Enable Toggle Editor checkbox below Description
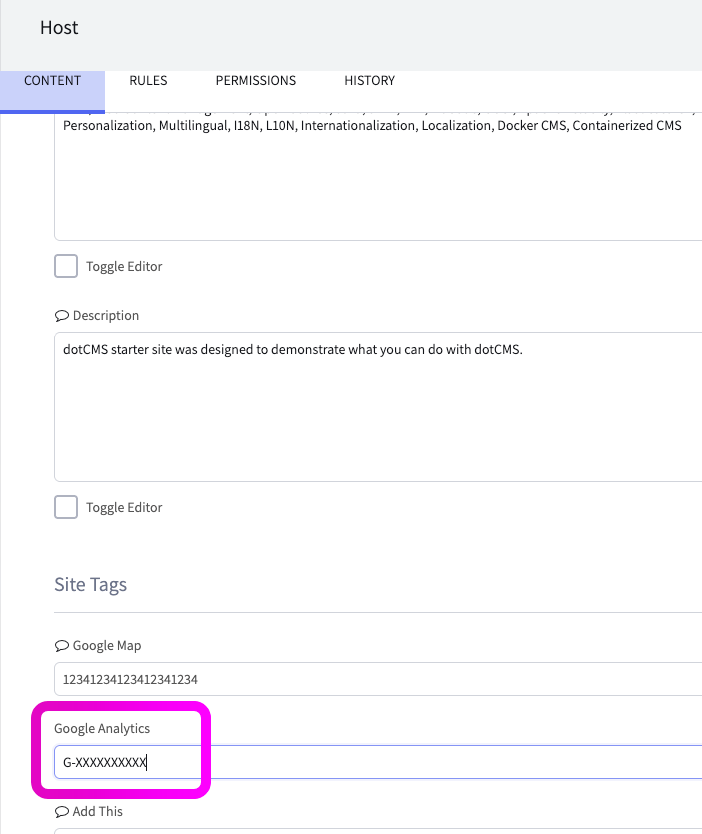Screen dimensions: 702x834 click(x=65, y=507)
